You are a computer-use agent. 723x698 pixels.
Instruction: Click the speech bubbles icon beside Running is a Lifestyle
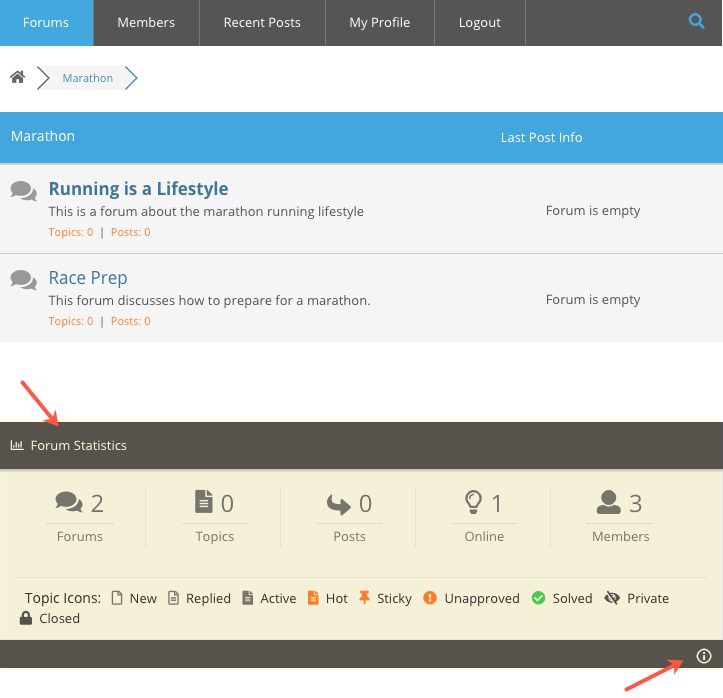pos(24,190)
